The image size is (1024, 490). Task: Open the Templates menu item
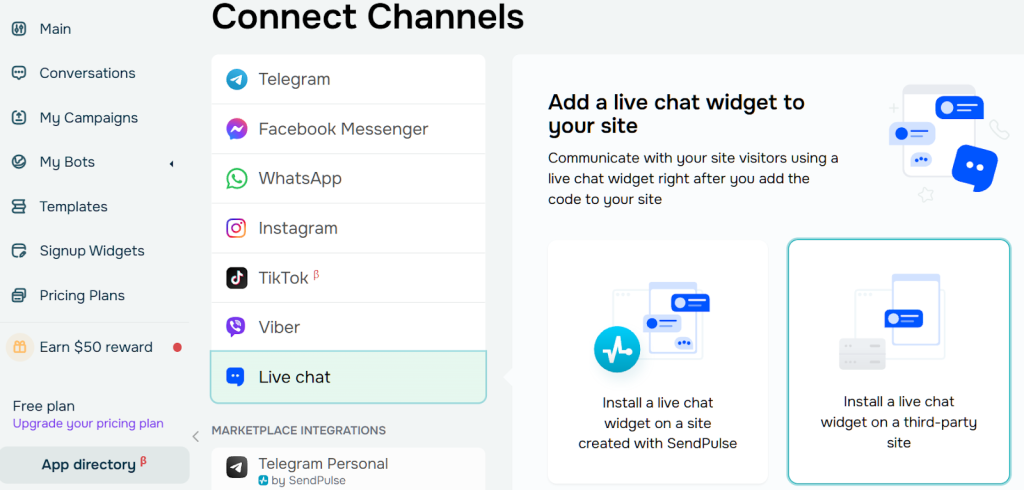click(x=73, y=207)
